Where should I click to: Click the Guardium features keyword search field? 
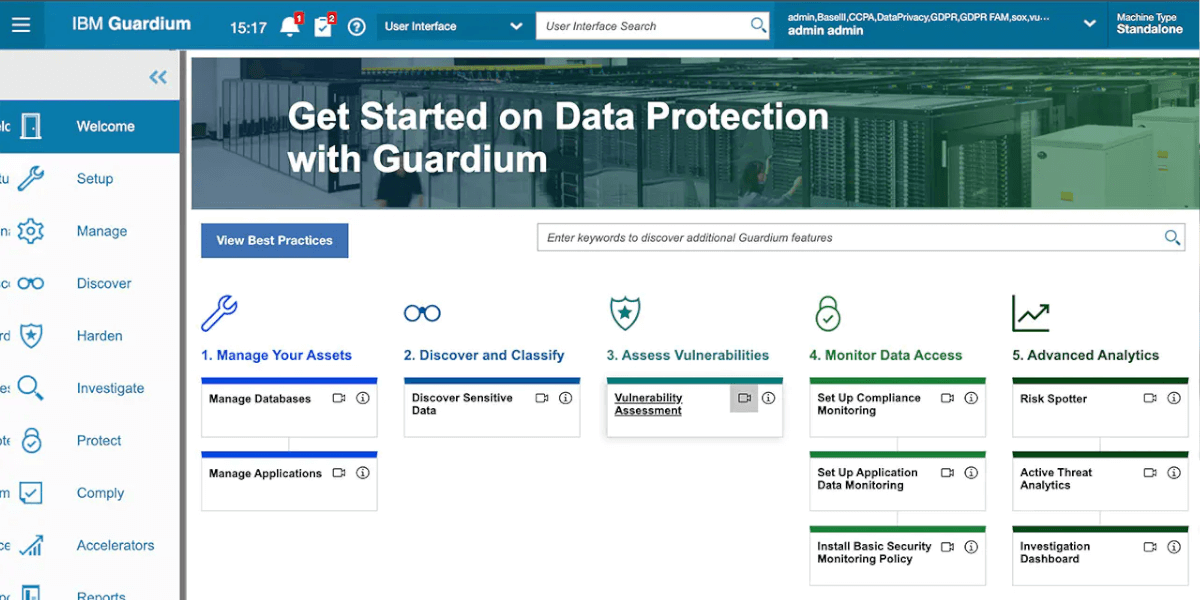(860, 237)
